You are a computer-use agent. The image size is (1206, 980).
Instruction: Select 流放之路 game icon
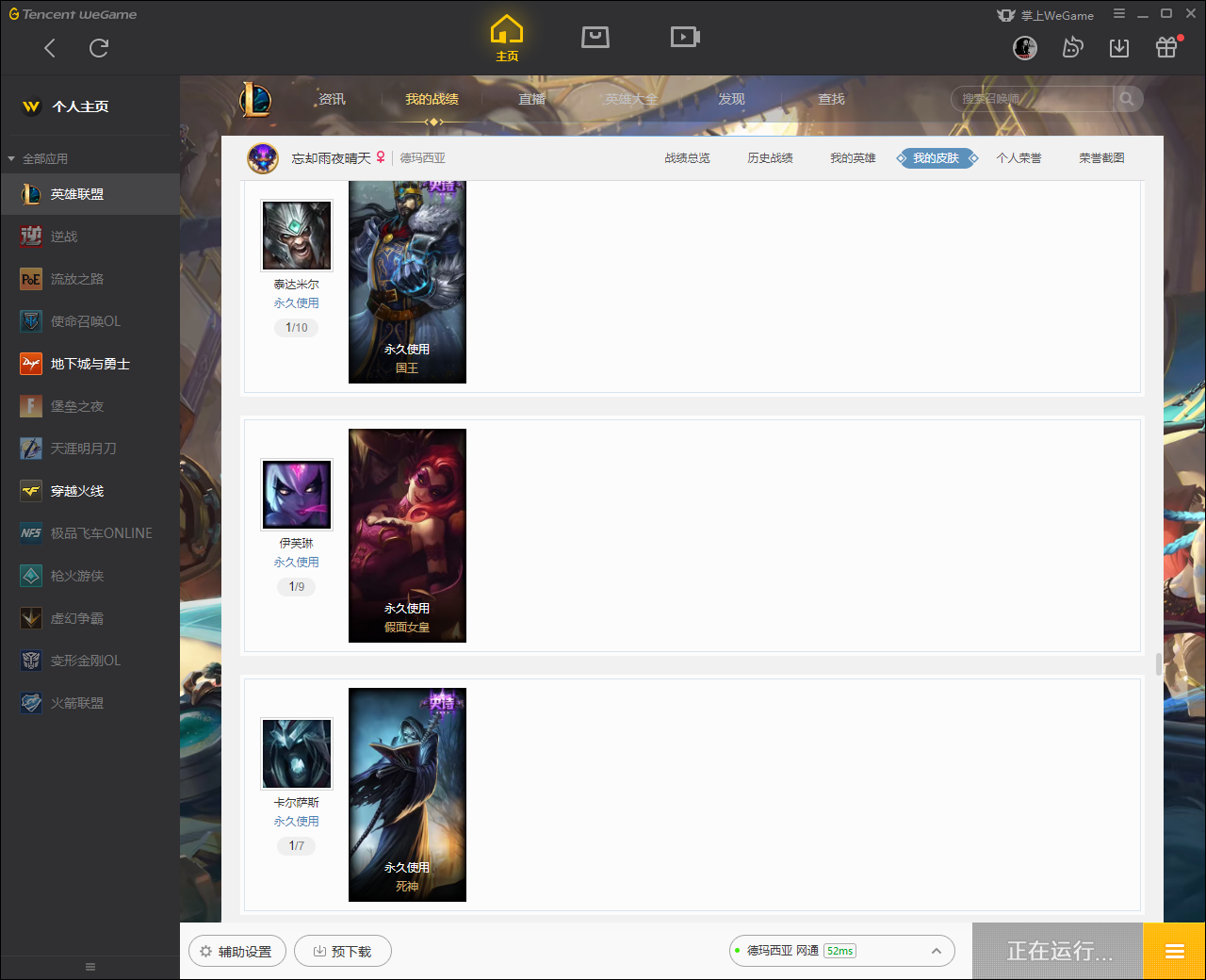click(31, 279)
